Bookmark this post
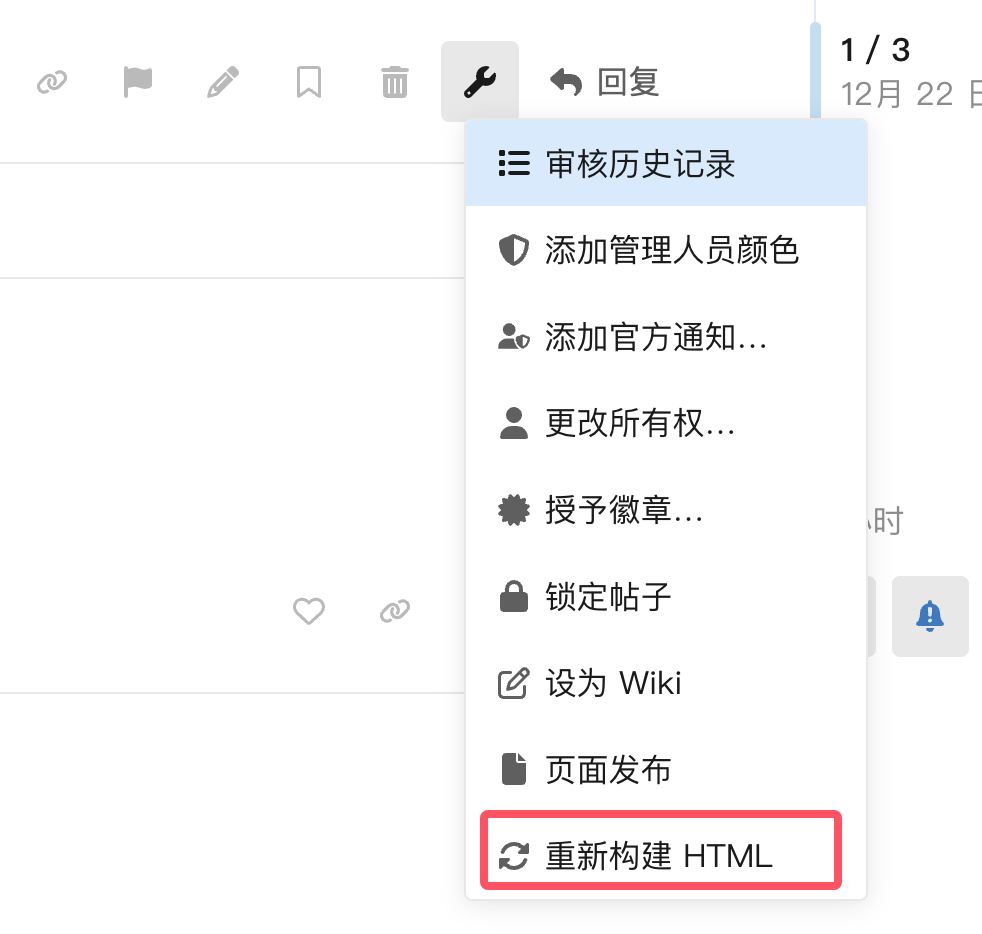This screenshot has height=934, width=982. [x=309, y=82]
